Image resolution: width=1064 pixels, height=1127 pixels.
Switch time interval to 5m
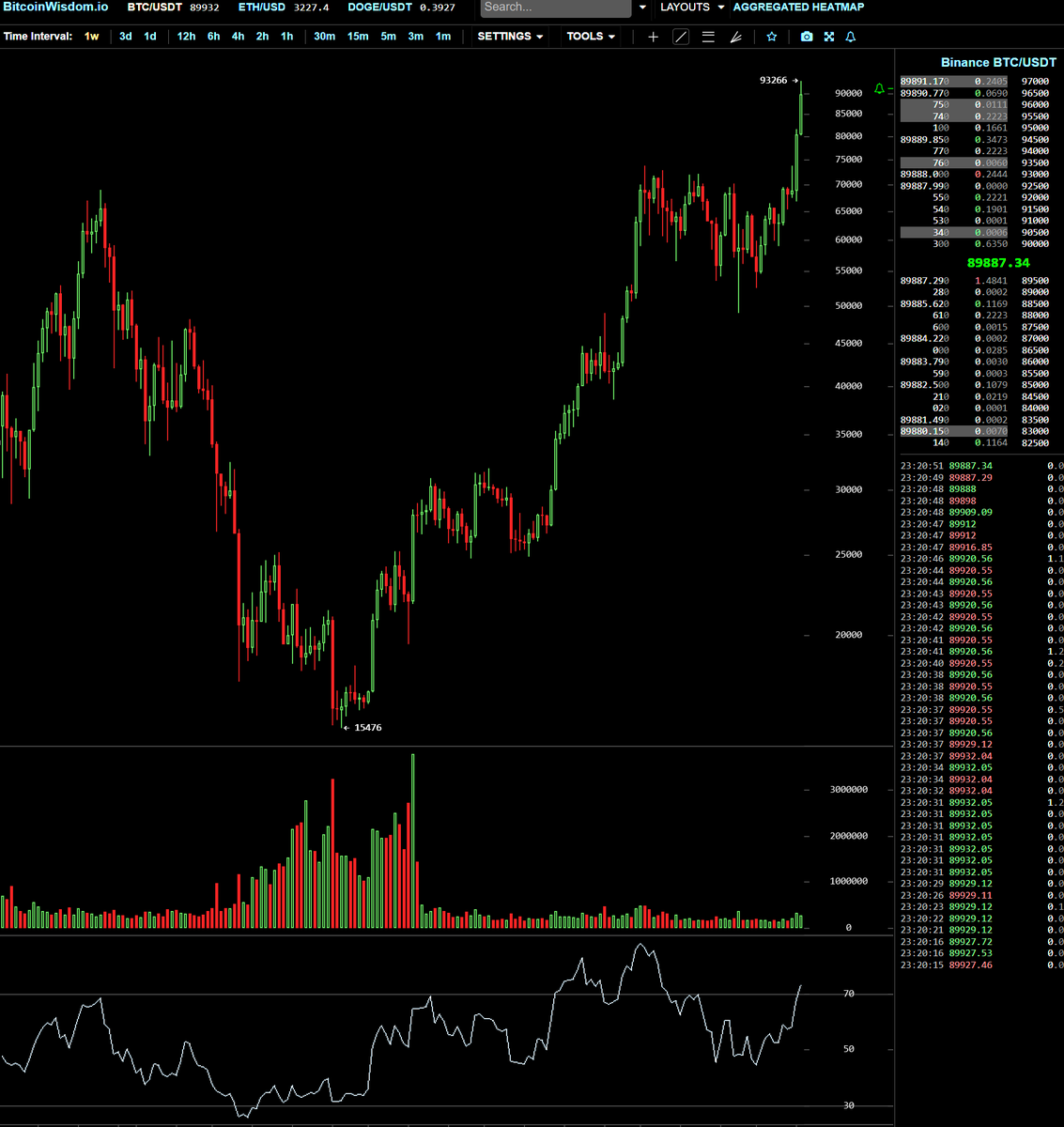[388, 37]
